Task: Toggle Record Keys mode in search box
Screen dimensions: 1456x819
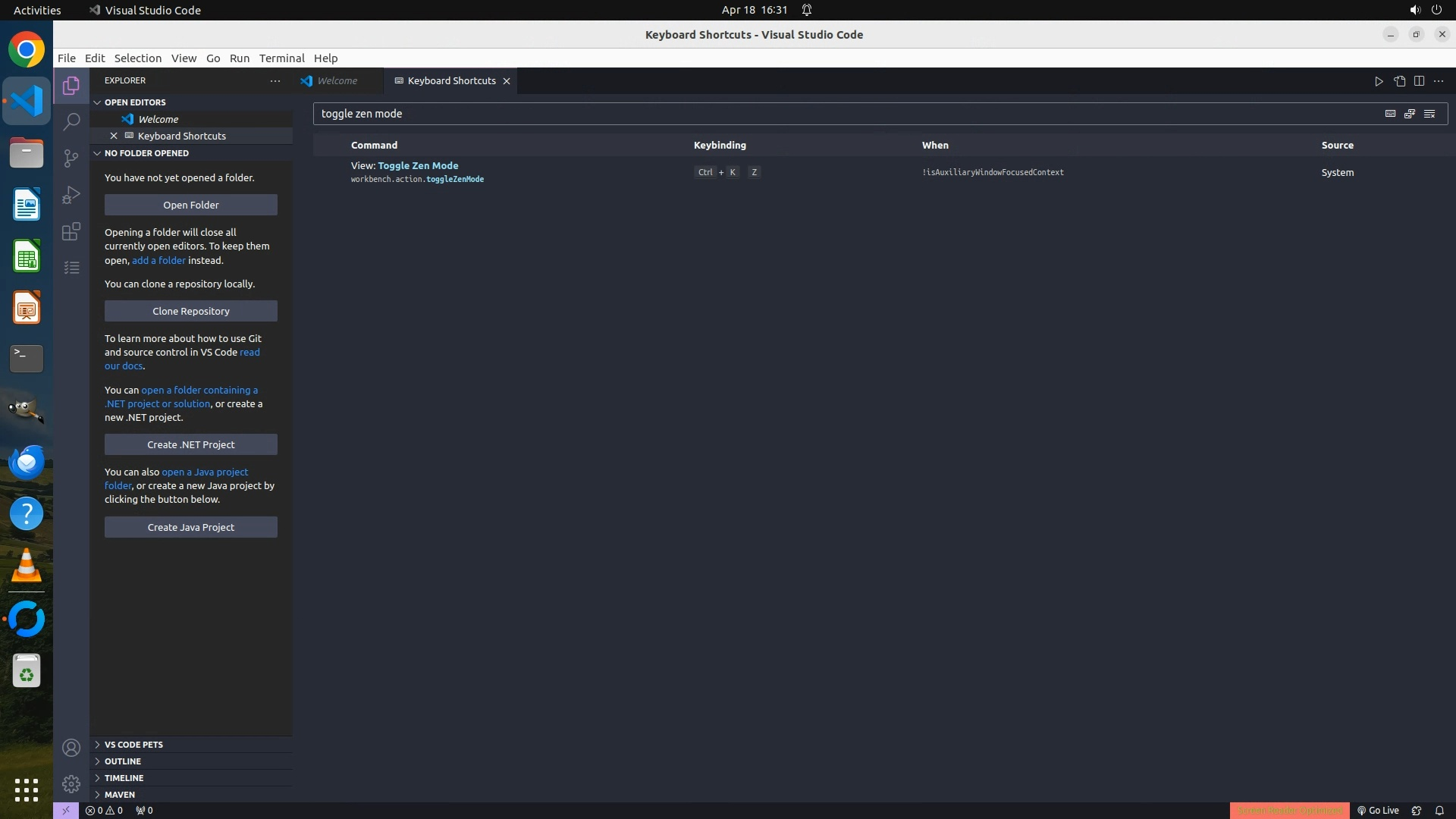Action: point(1390,114)
